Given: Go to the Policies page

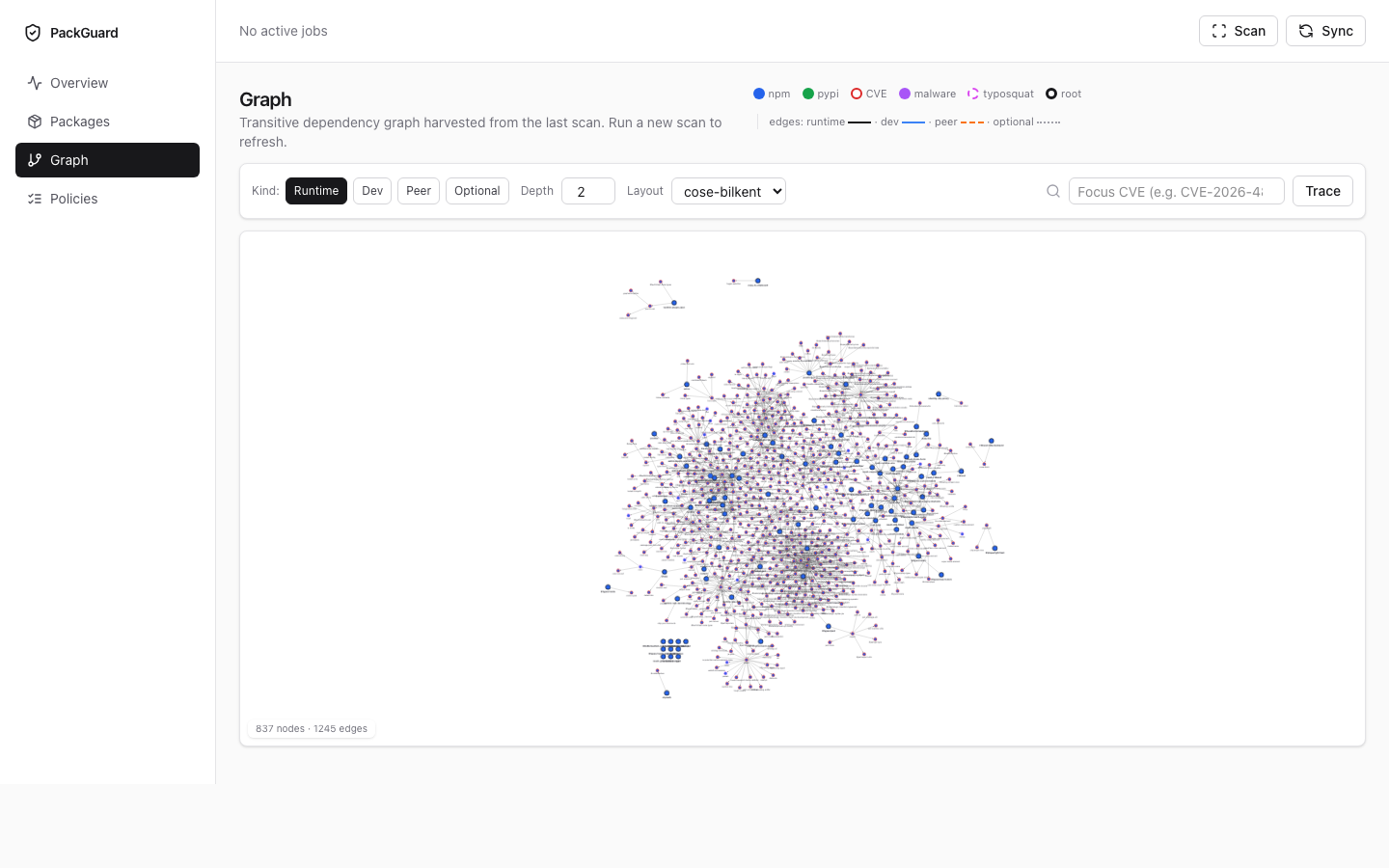Looking at the screenshot, I should click(74, 199).
